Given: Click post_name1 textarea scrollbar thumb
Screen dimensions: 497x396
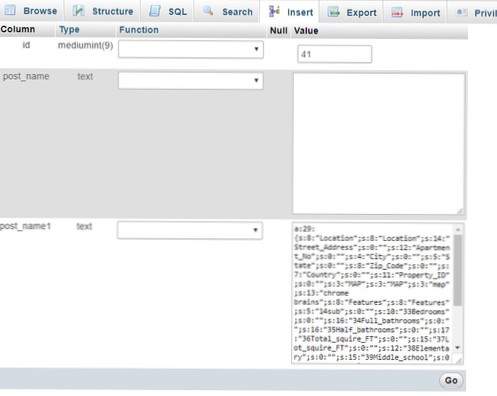Looking at the screenshot, I should pos(458,270).
